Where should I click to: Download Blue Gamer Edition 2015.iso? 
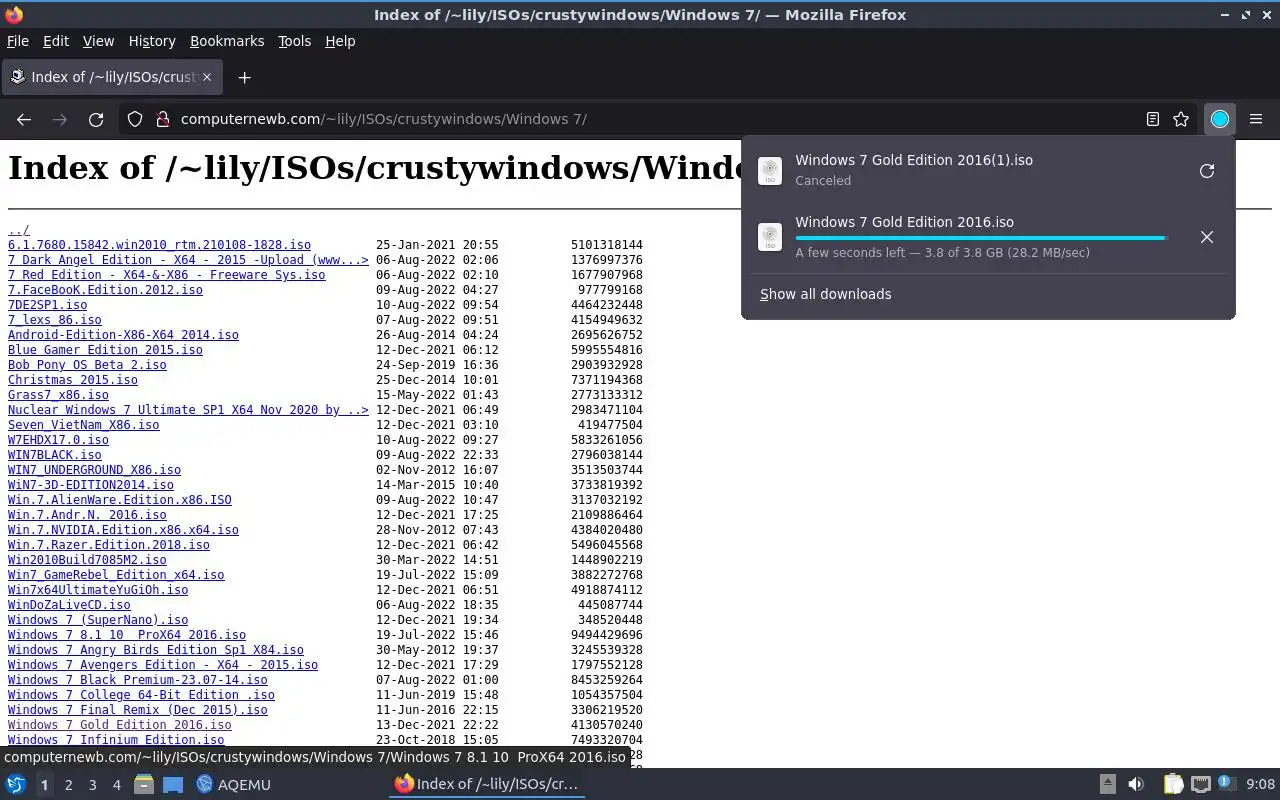[x=105, y=350]
